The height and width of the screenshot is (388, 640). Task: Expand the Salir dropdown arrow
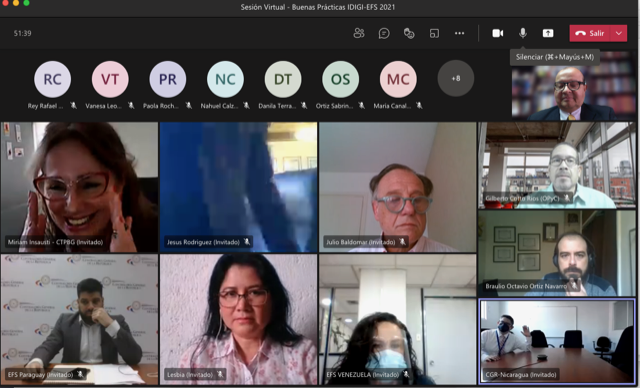[619, 33]
